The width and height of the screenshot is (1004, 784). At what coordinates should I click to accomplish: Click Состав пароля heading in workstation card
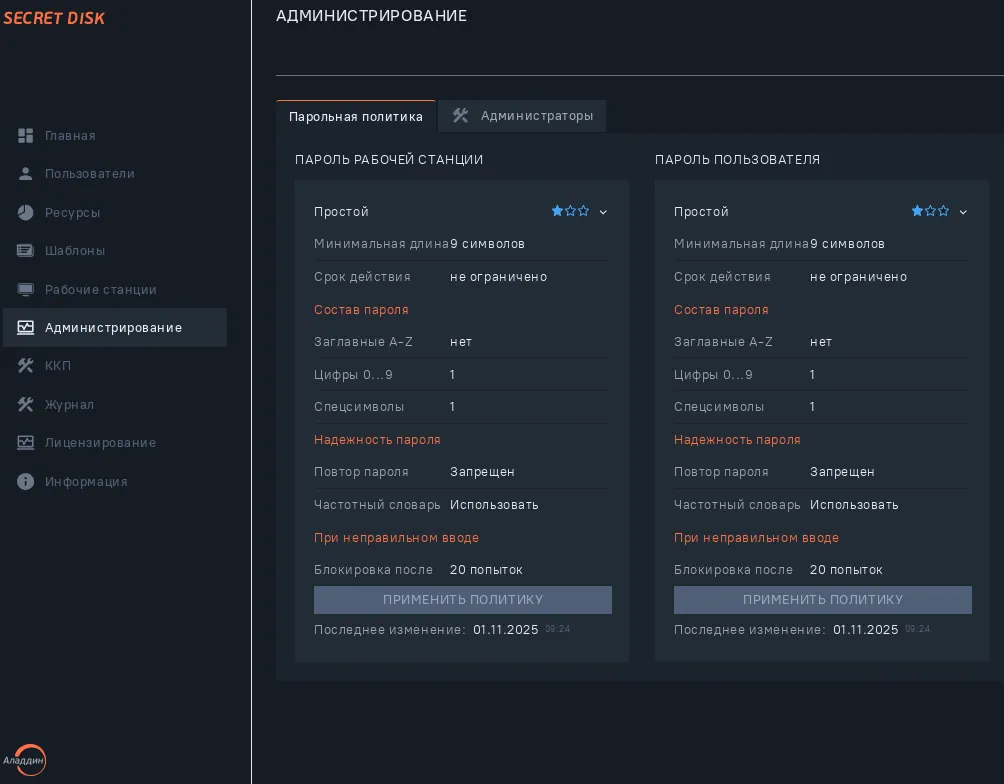coord(361,309)
